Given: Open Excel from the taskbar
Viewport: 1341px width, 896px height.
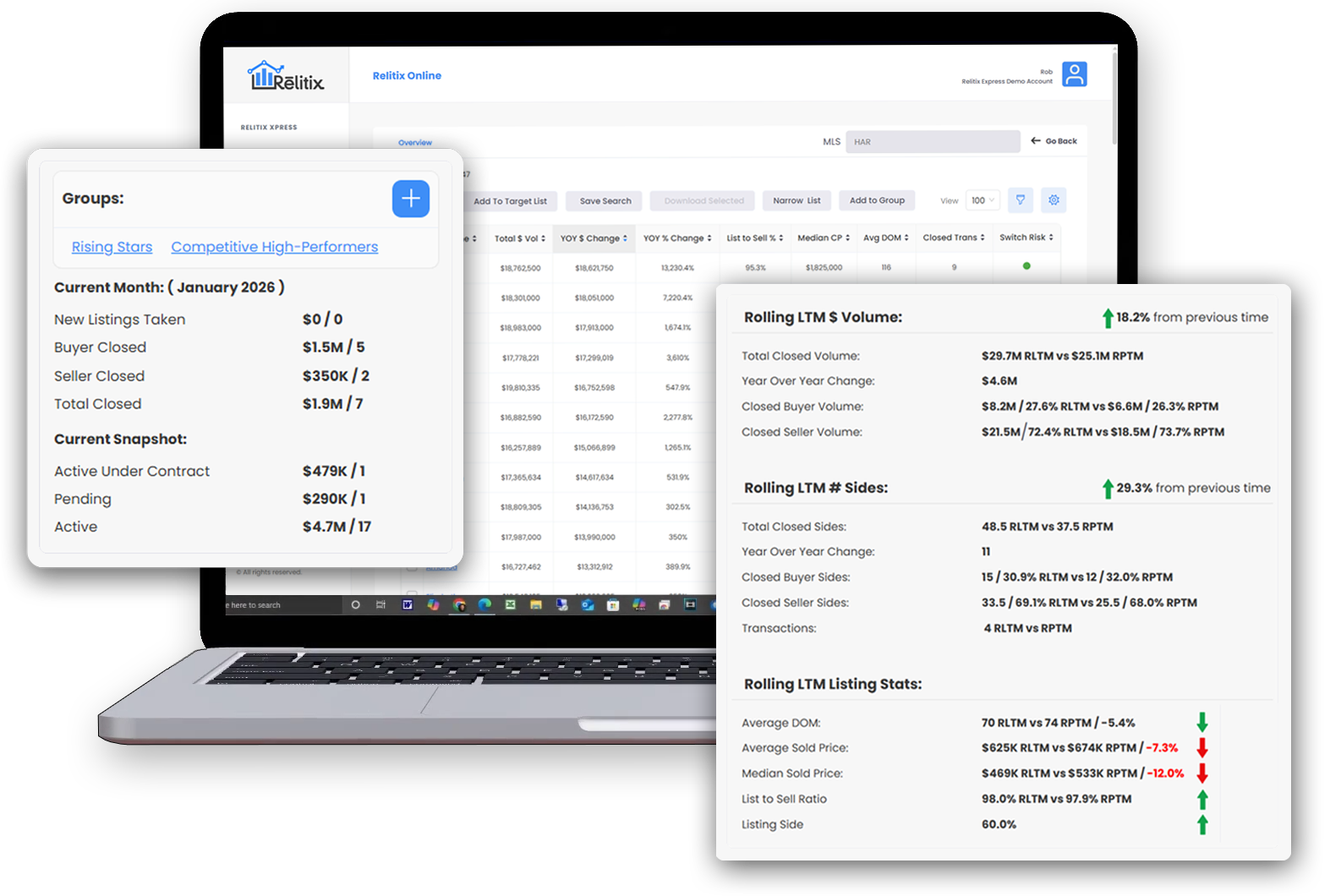Looking at the screenshot, I should 510,604.
